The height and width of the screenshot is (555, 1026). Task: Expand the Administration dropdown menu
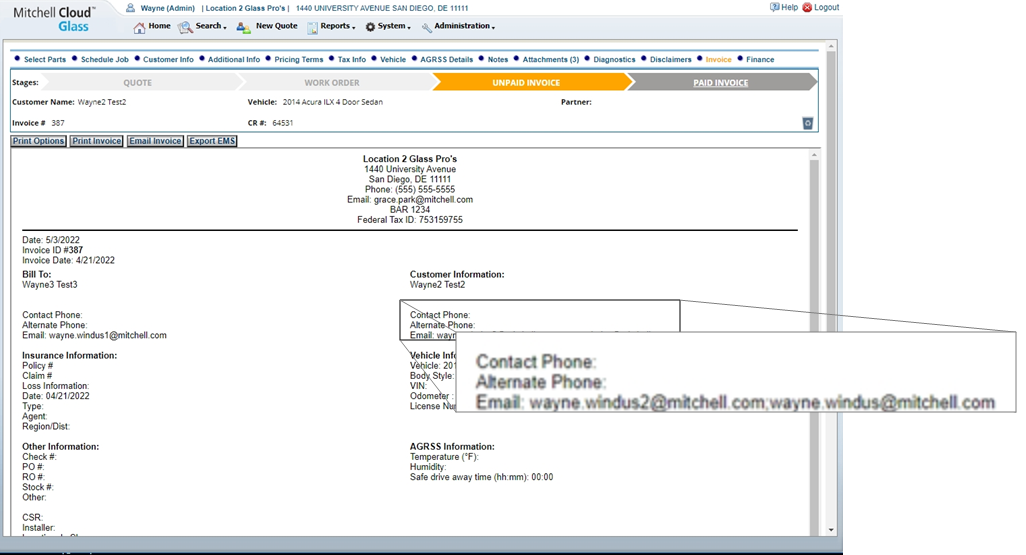[x=464, y=26]
